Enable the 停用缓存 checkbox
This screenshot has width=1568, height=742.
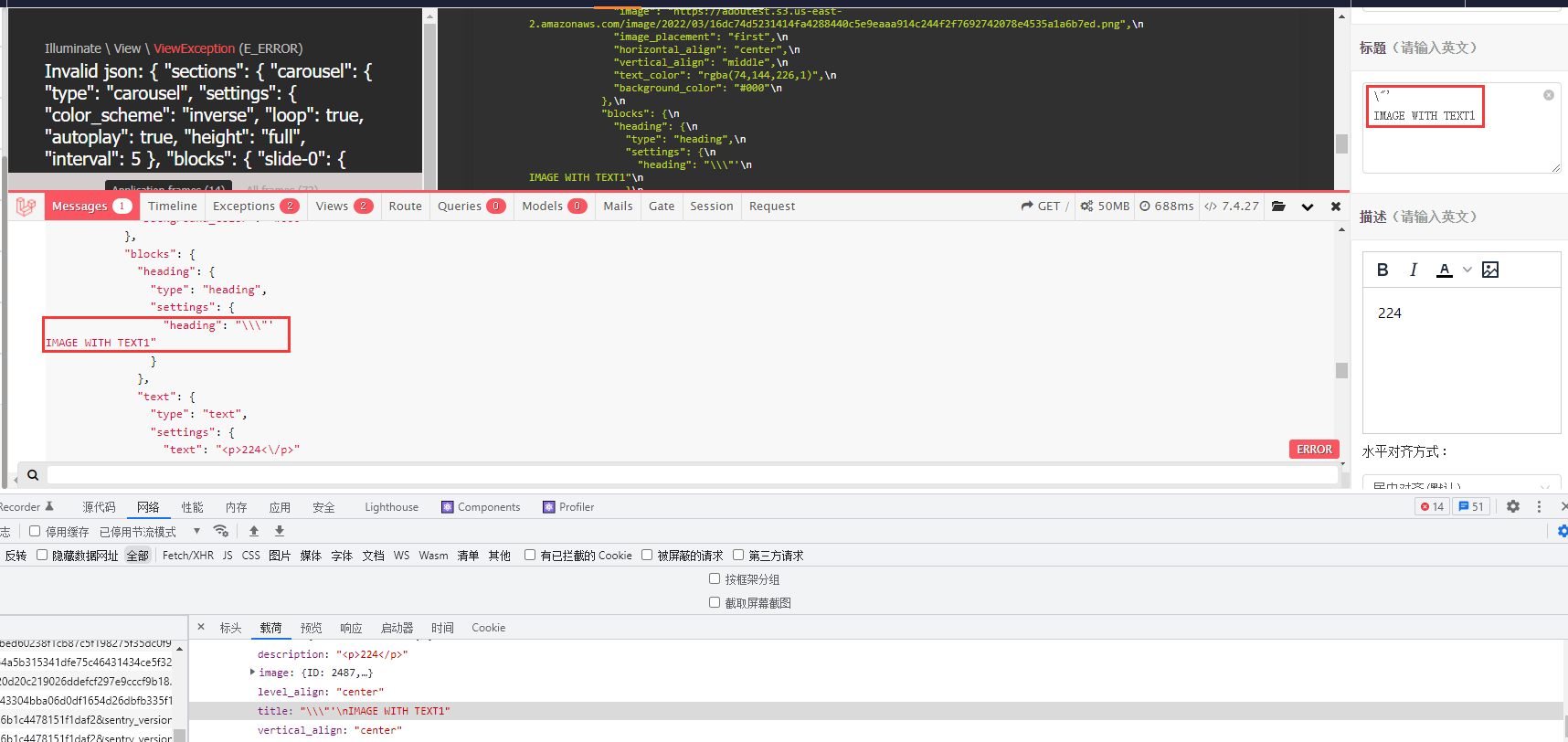click(35, 531)
